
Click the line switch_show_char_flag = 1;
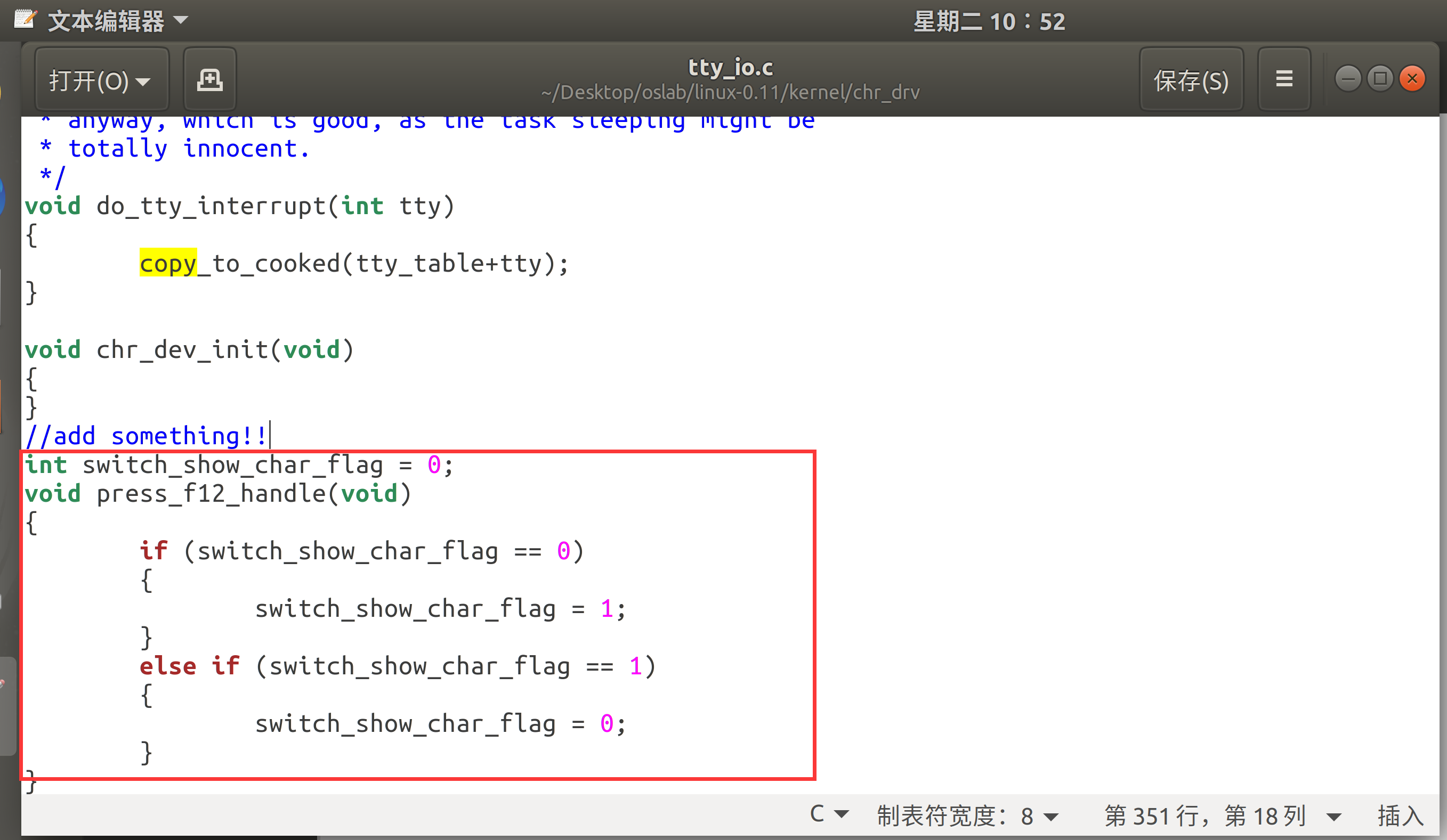[440, 608]
